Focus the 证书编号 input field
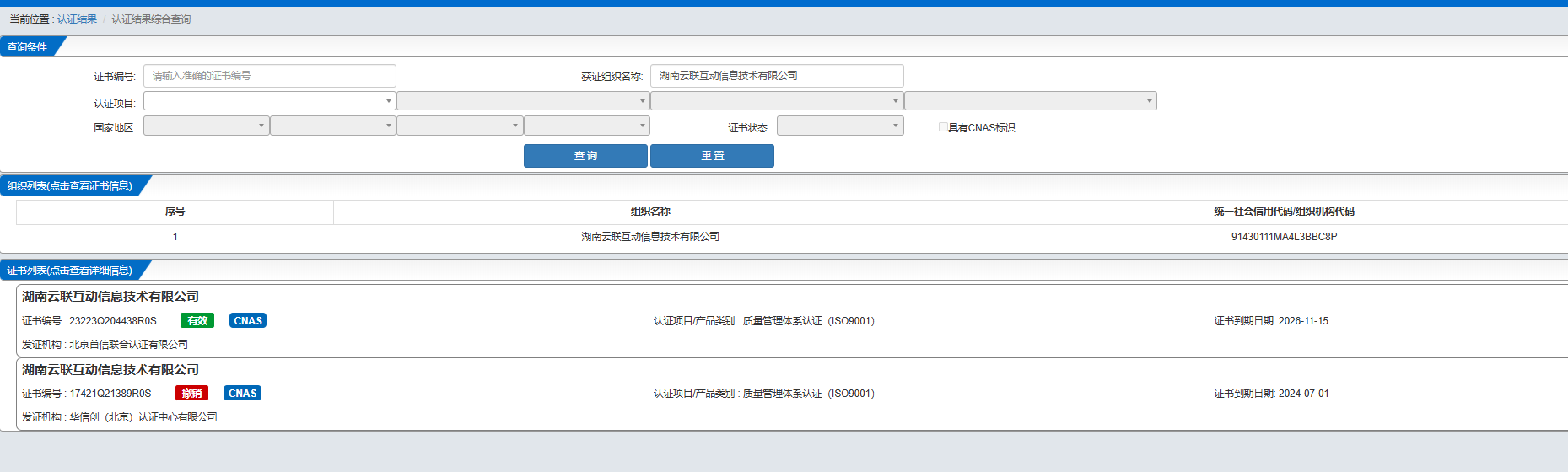The width and height of the screenshot is (1568, 472). click(270, 76)
